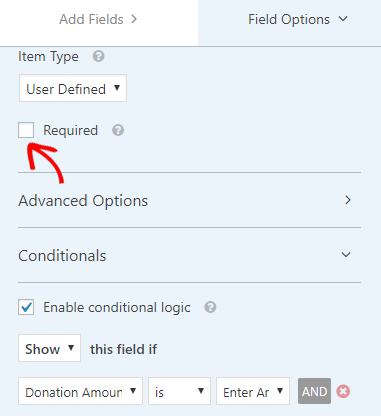Disable the Enable conditional logic checkbox
The image size is (381, 416).
point(26,307)
